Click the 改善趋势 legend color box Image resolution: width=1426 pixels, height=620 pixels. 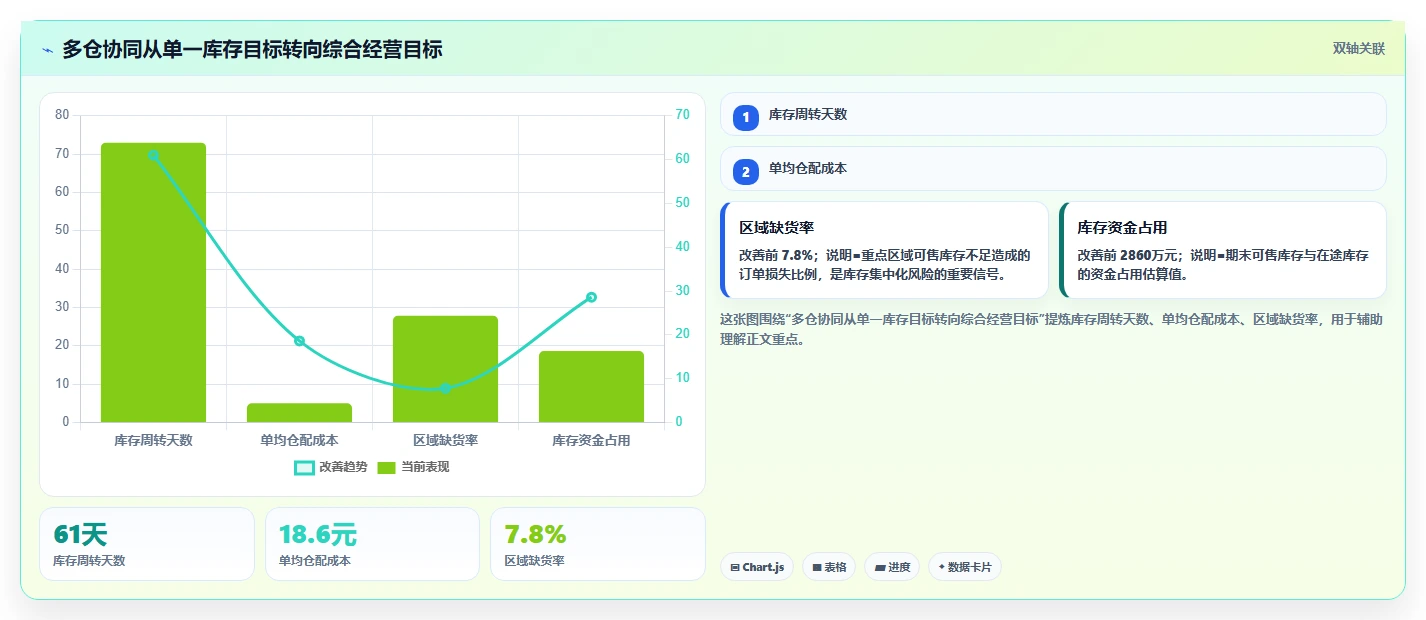304,467
